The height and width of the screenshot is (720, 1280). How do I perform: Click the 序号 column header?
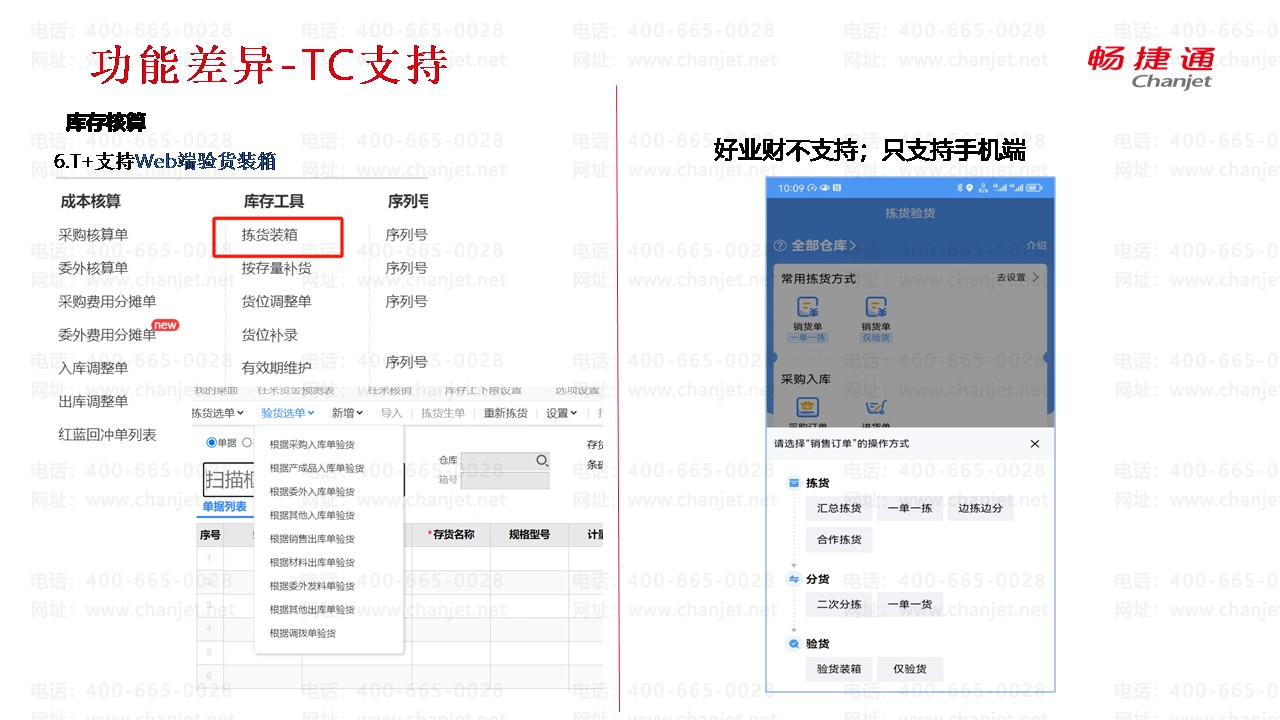210,536
